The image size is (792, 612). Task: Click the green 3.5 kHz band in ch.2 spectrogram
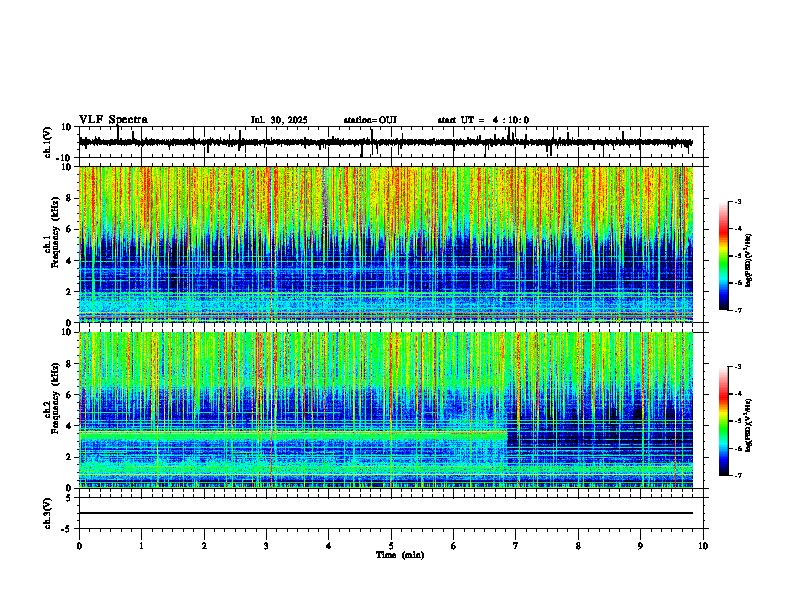tap(293, 434)
